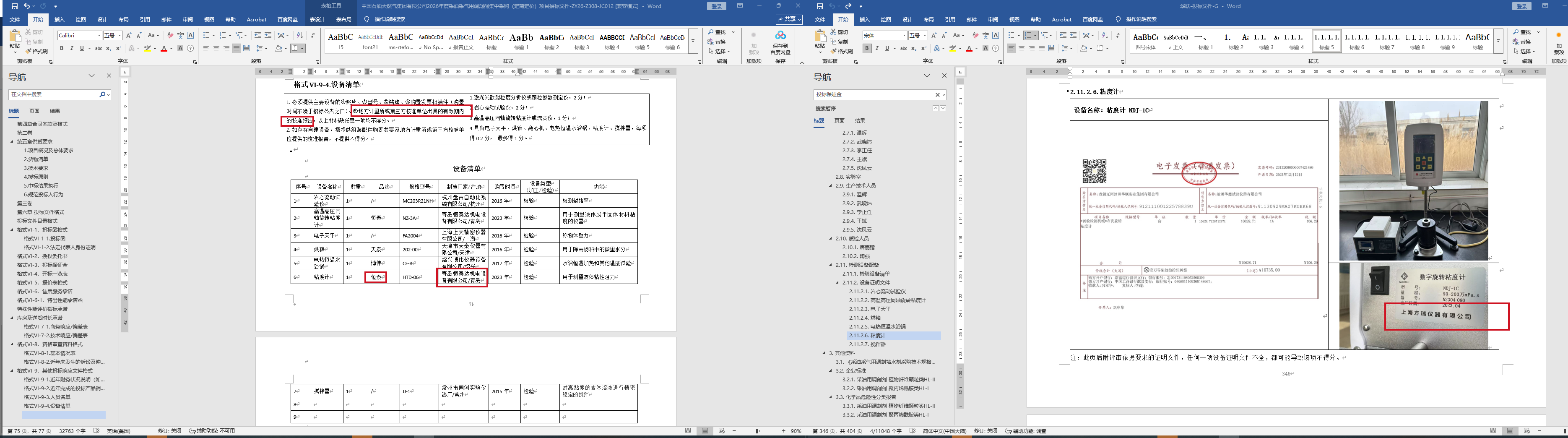
Task: Toggle left alignment in right Word window
Action: [x=1012, y=48]
